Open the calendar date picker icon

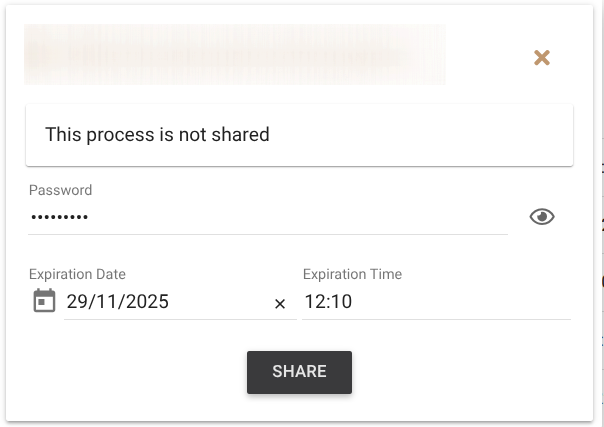(44, 301)
